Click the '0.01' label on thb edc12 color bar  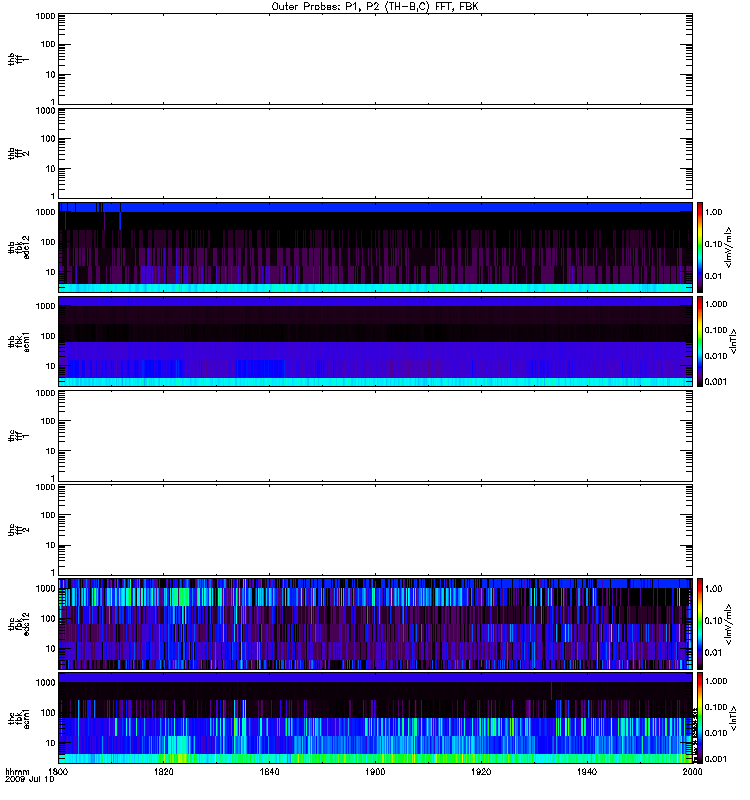tap(713, 276)
